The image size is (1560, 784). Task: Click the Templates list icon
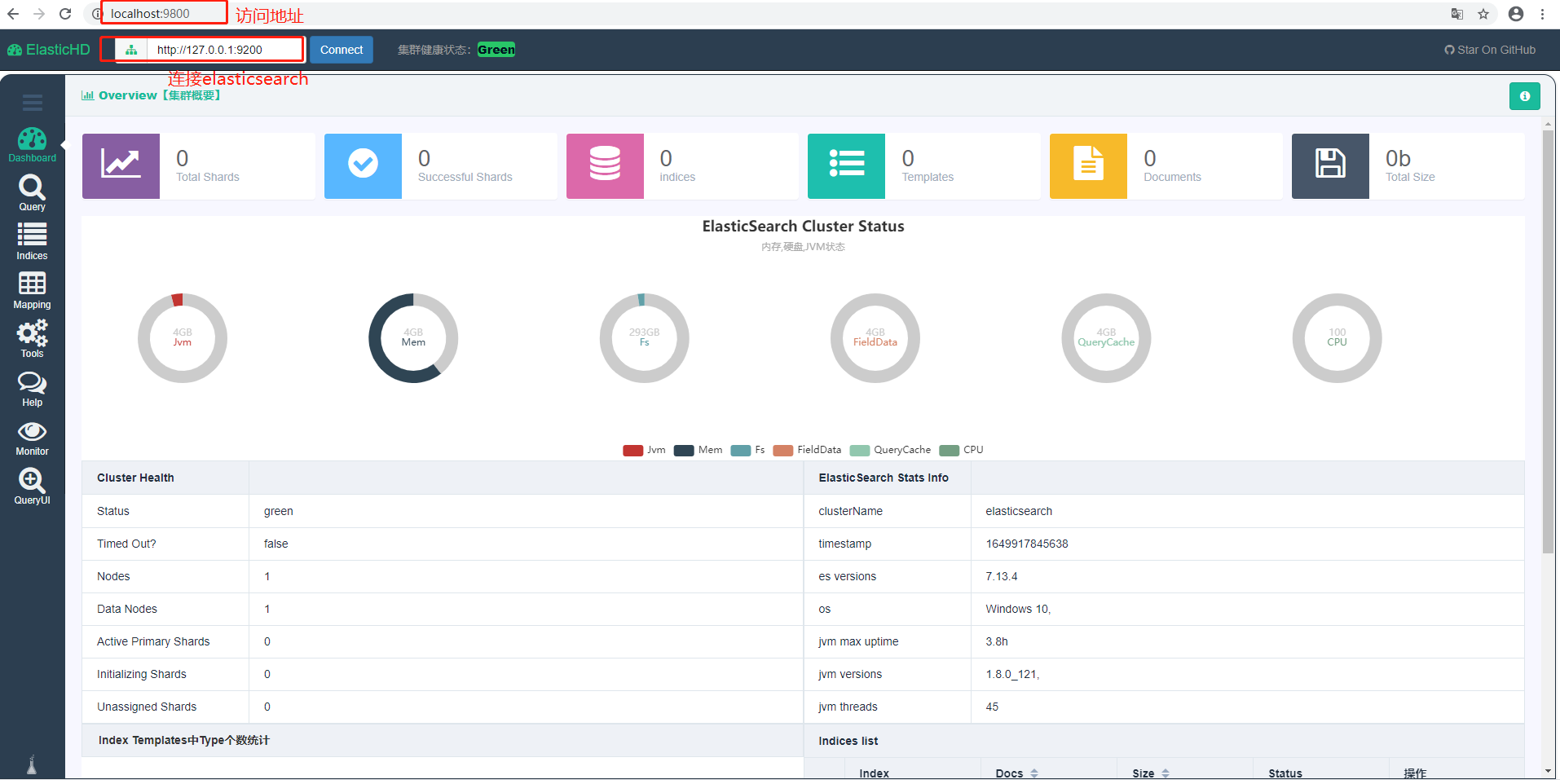point(846,165)
